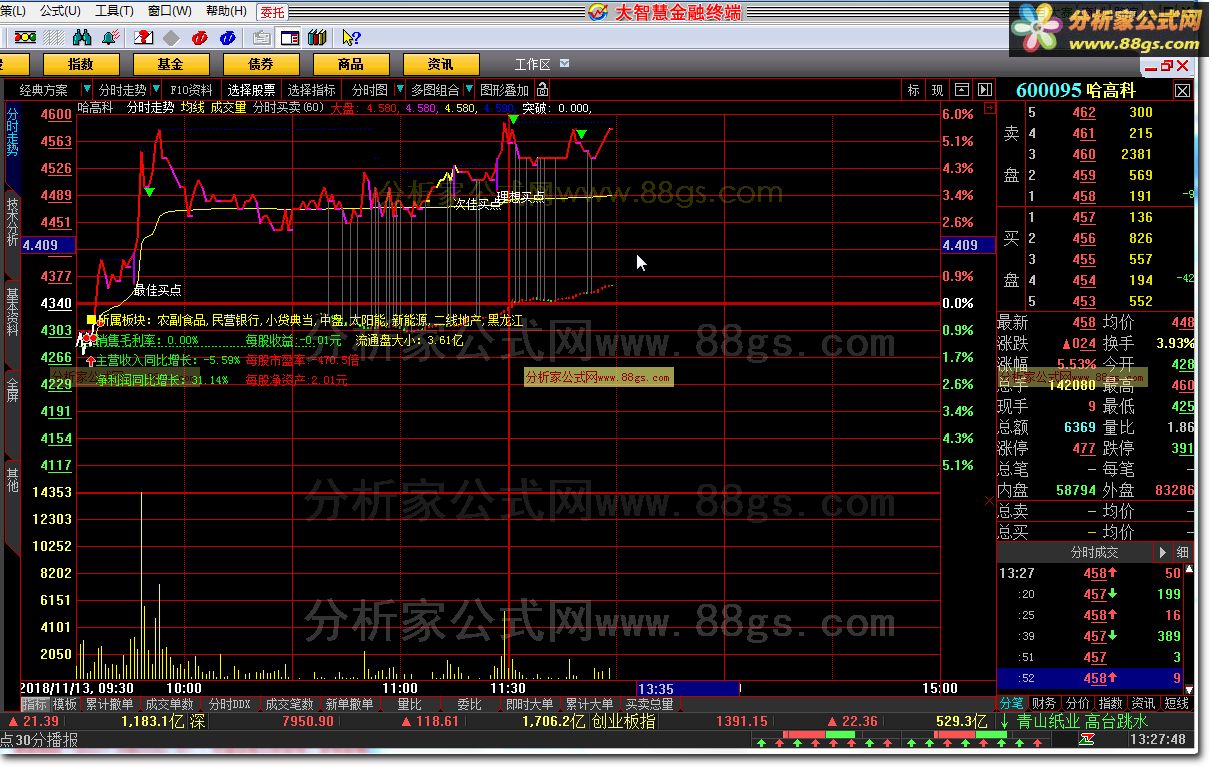
Task: Click the alarm bell alert icon
Action: (112, 38)
